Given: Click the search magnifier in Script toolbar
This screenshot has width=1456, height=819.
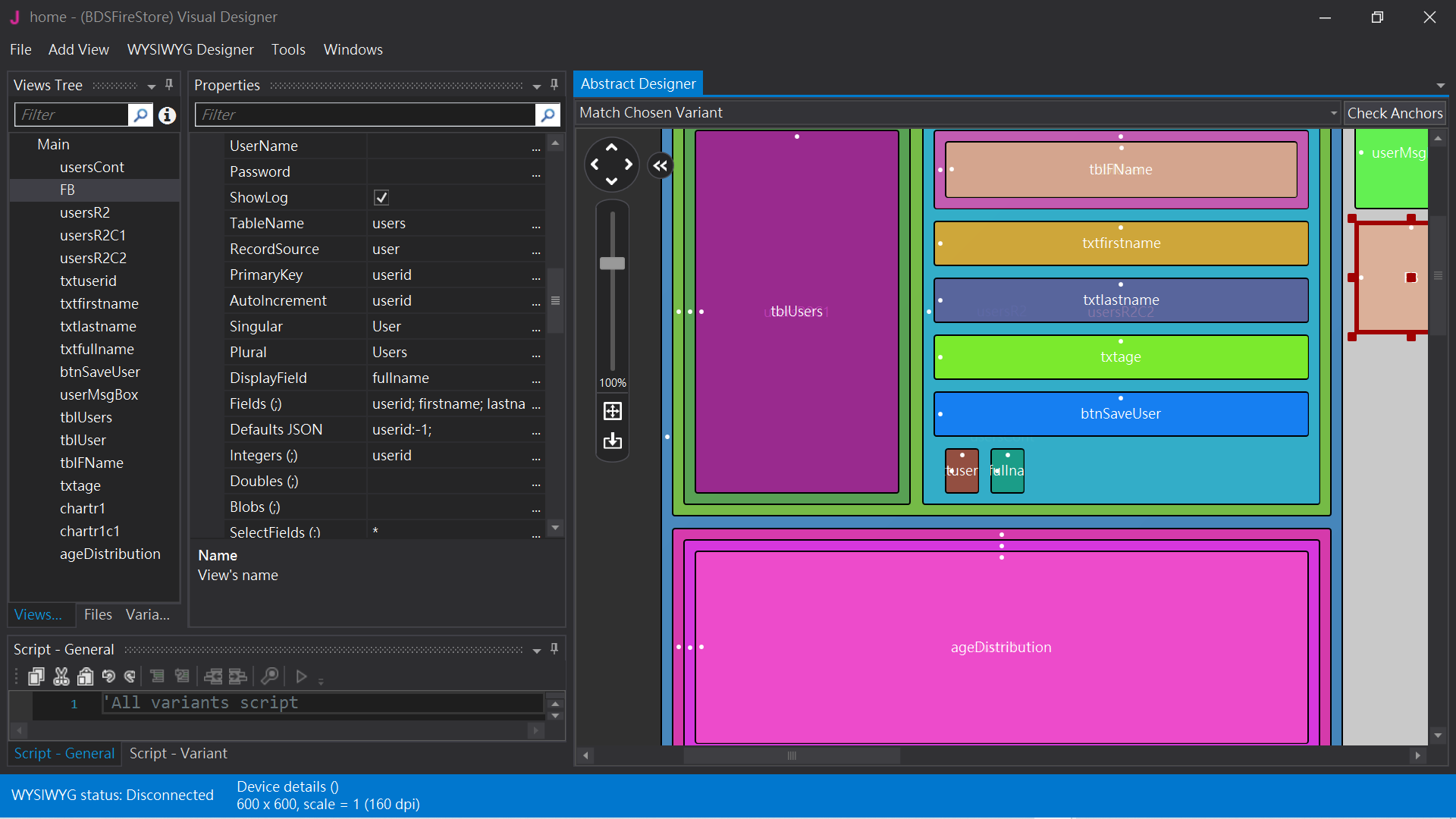Looking at the screenshot, I should tap(269, 676).
